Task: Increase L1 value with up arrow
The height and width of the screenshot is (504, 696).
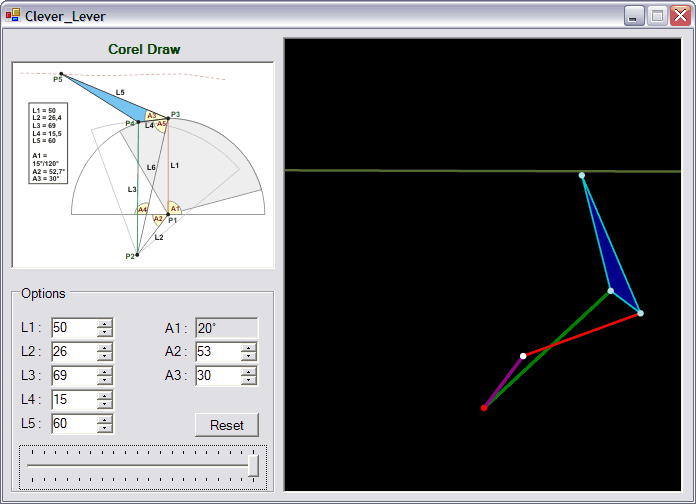Action: [x=105, y=323]
